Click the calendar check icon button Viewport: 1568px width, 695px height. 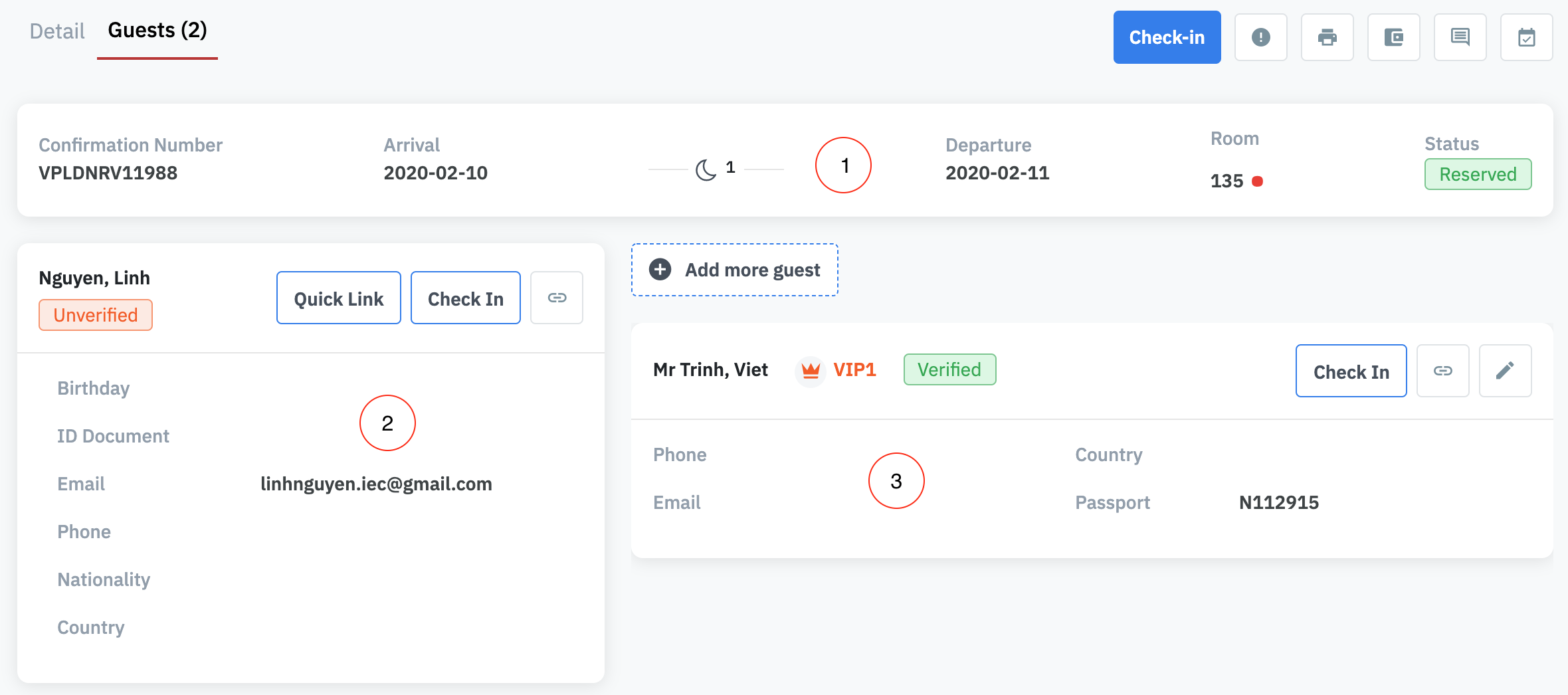pos(1526,37)
